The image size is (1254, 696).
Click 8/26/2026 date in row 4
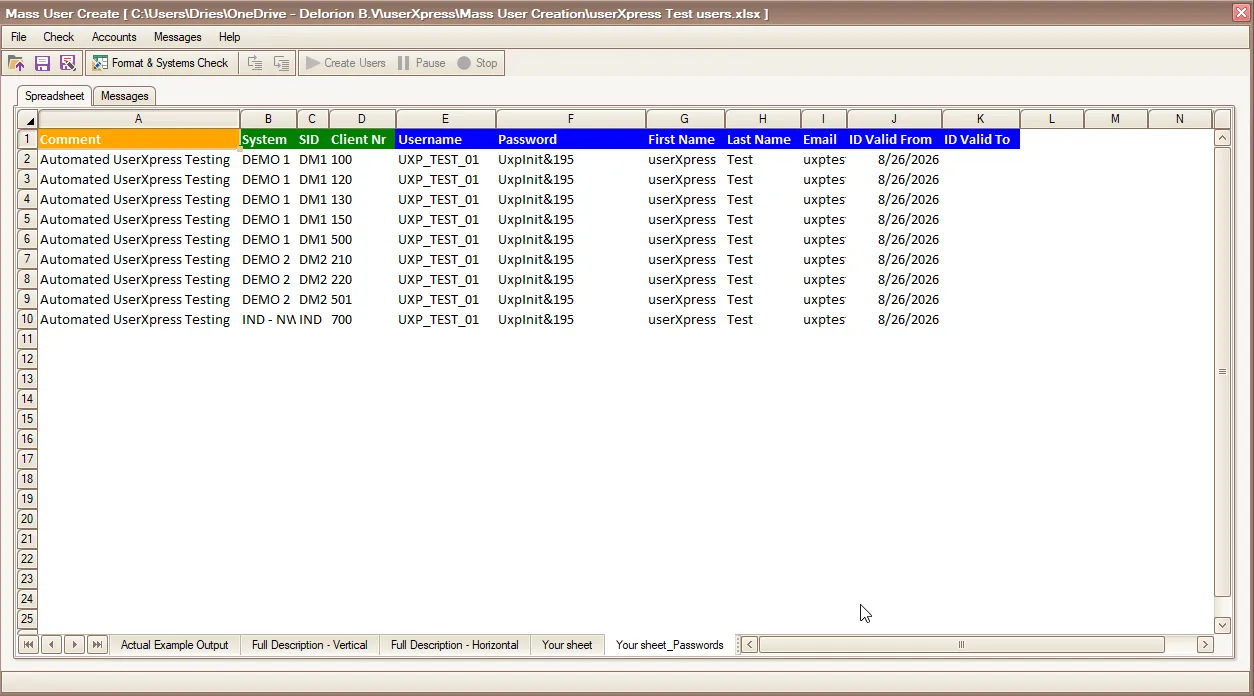(894, 199)
